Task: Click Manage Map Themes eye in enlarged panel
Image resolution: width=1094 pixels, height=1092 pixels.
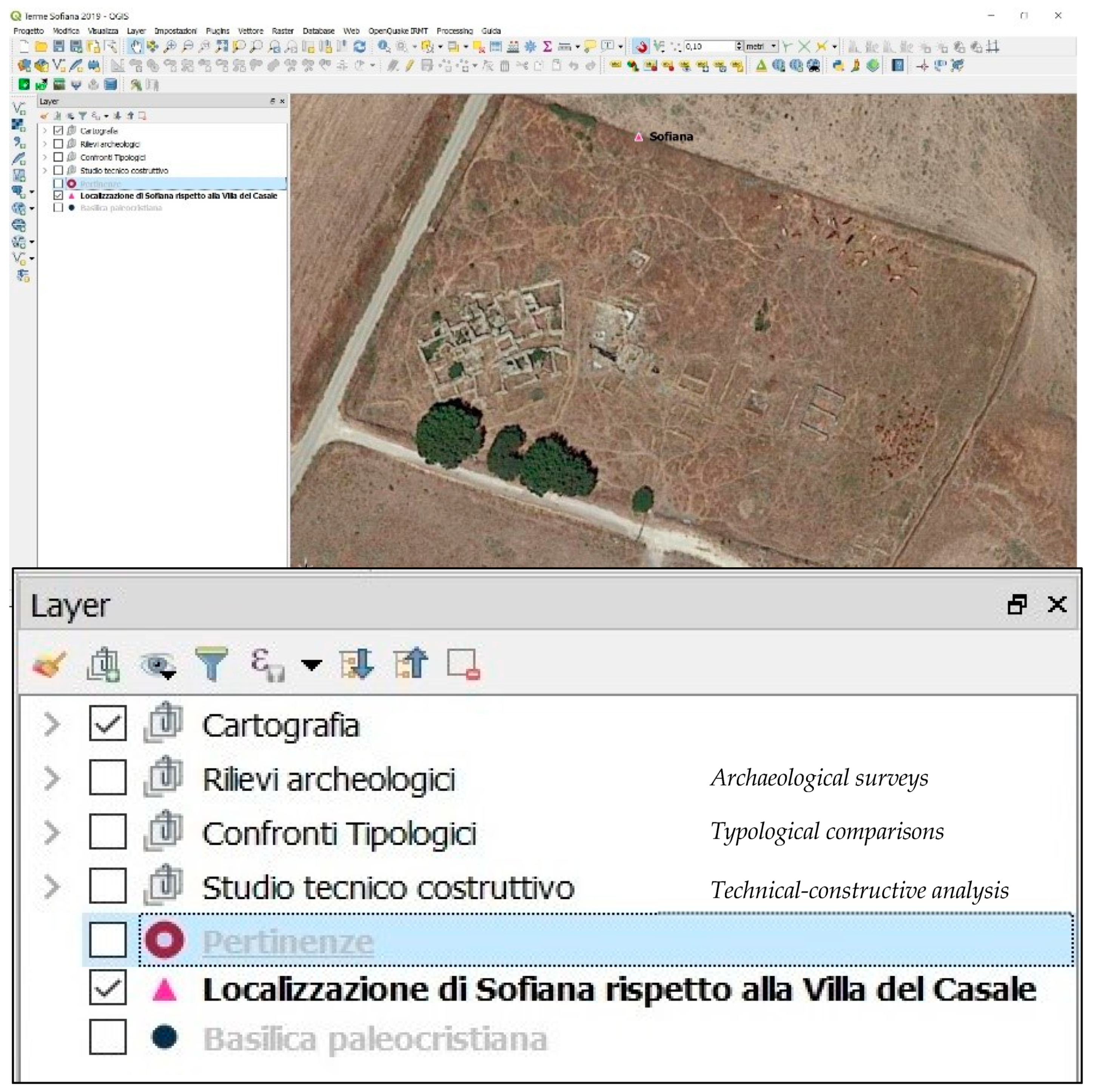Action: coord(158,663)
